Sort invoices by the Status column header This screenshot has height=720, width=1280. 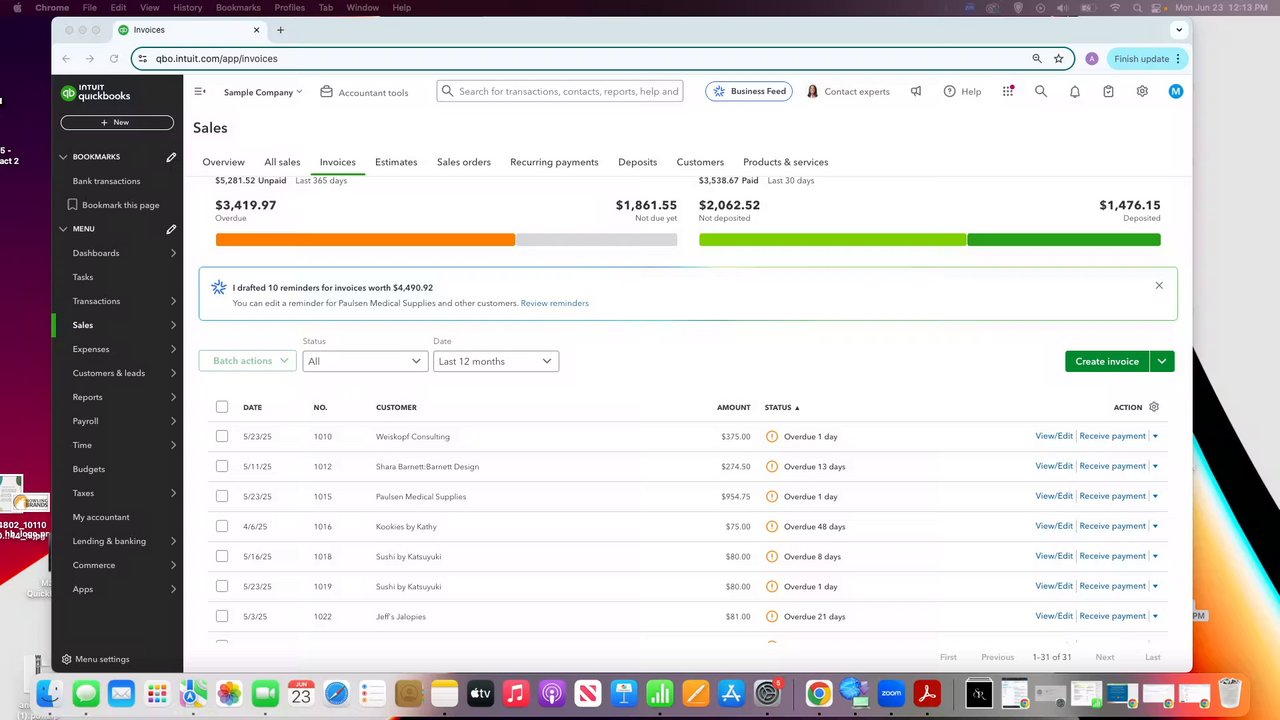point(782,407)
